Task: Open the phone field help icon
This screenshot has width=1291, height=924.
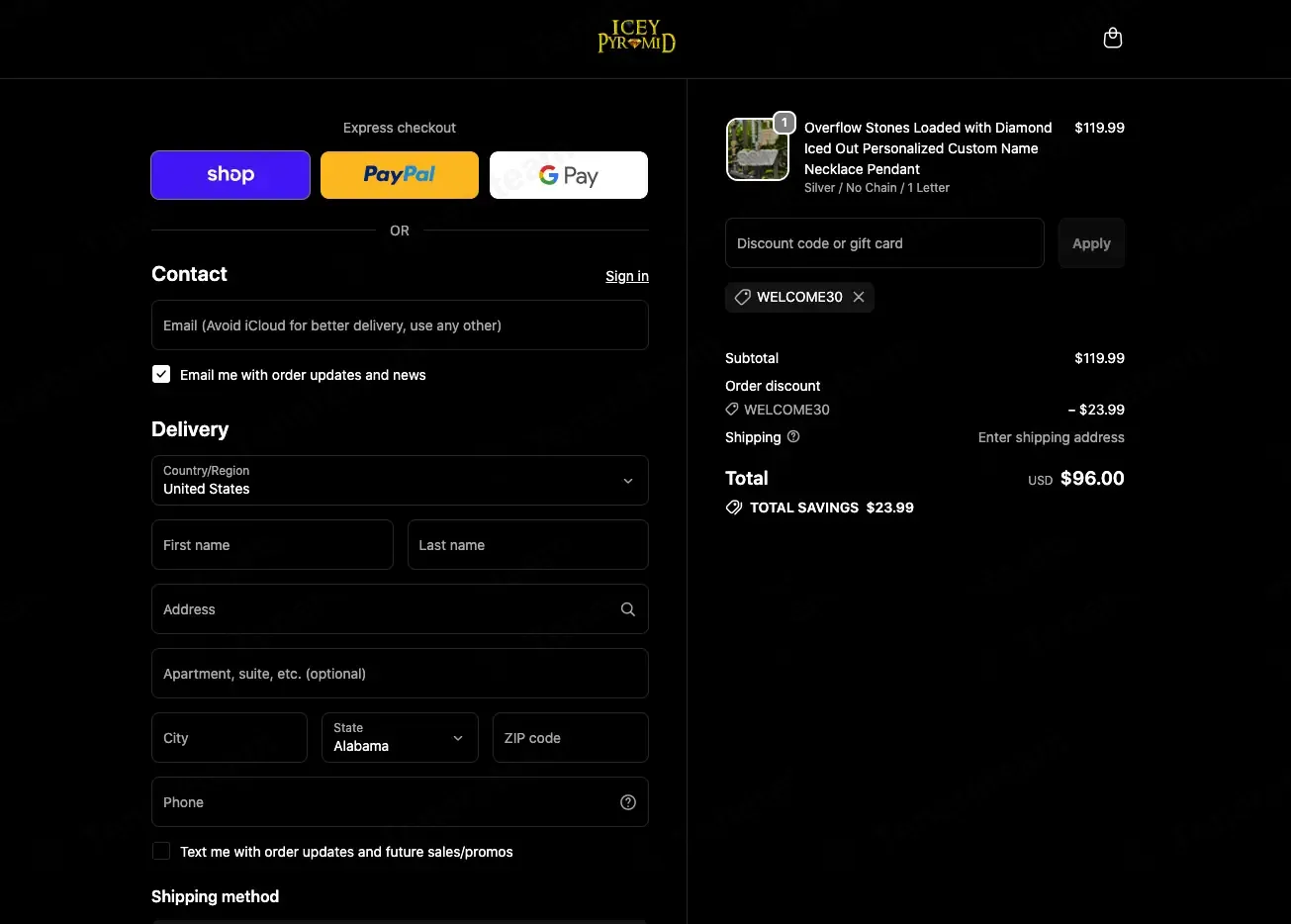Action: coord(627,802)
